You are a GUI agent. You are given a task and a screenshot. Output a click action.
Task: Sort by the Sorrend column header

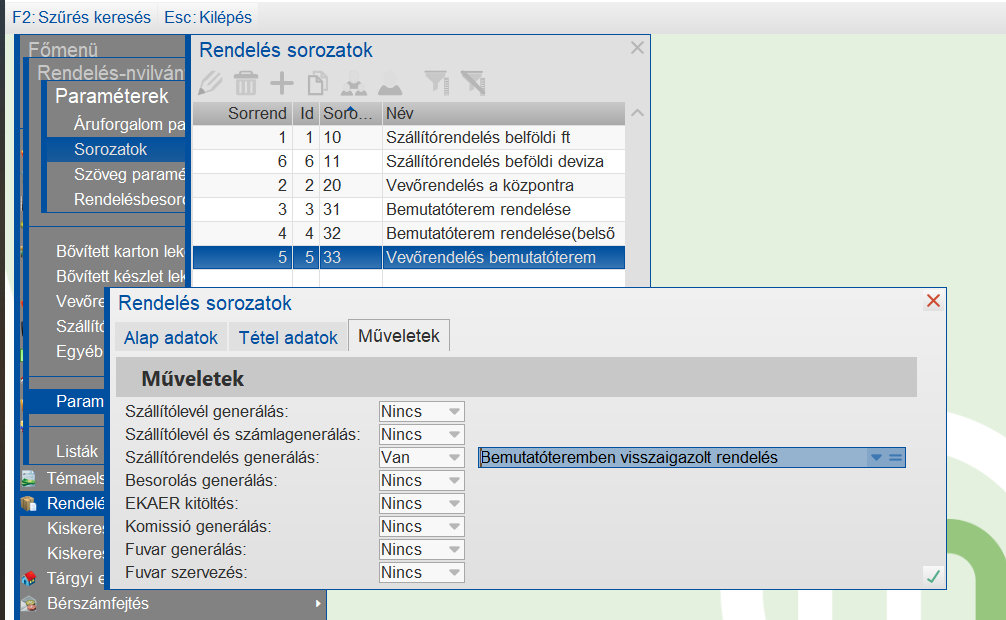pyautogui.click(x=243, y=114)
